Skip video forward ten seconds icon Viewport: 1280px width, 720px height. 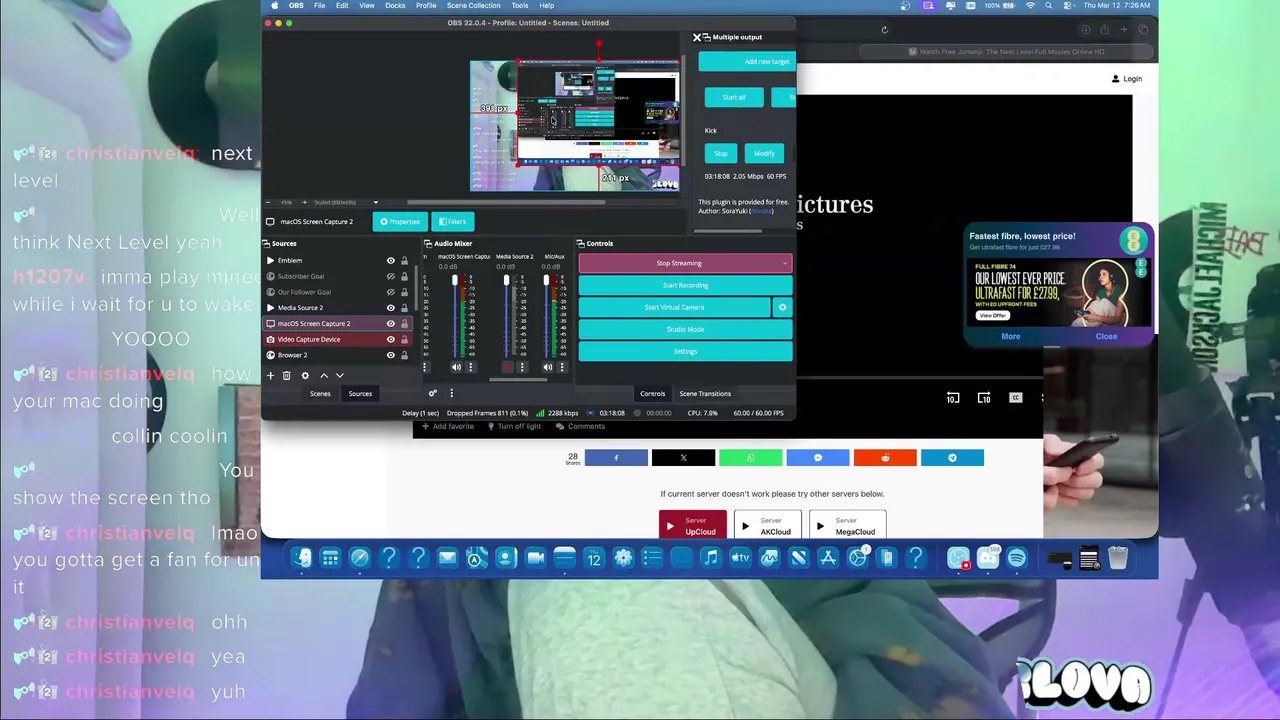pyautogui.click(x=984, y=397)
